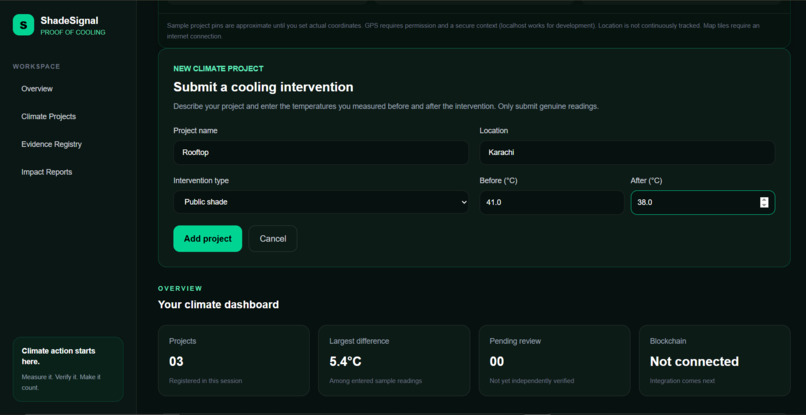Viewport: 806px width, 415px height.
Task: Click the Climate action starts here card
Action: tap(68, 369)
